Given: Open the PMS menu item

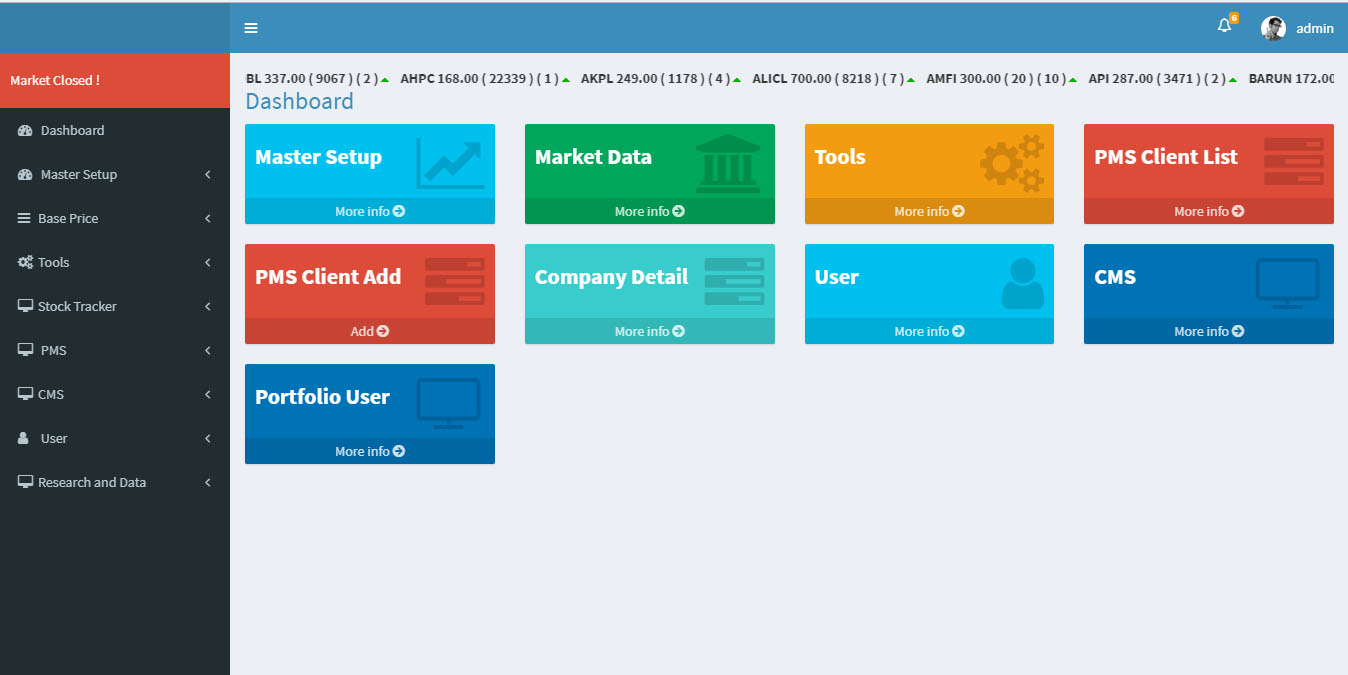Looking at the screenshot, I should point(54,350).
